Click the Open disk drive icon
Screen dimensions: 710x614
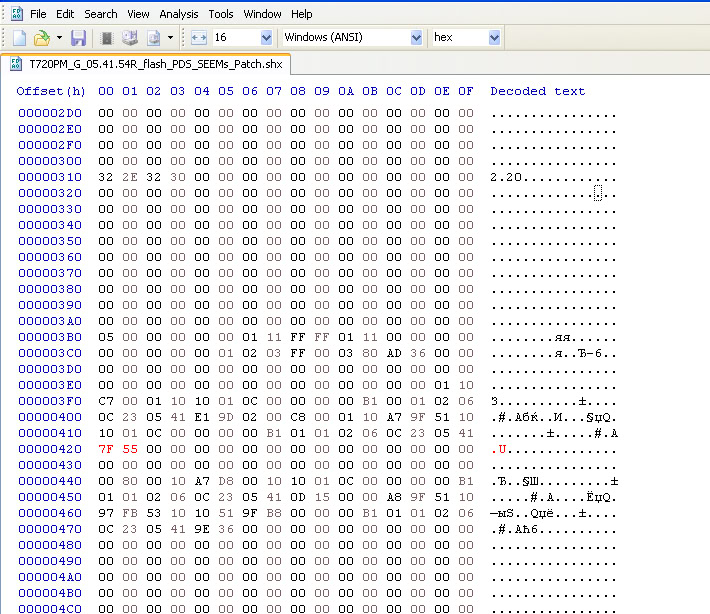coord(130,38)
